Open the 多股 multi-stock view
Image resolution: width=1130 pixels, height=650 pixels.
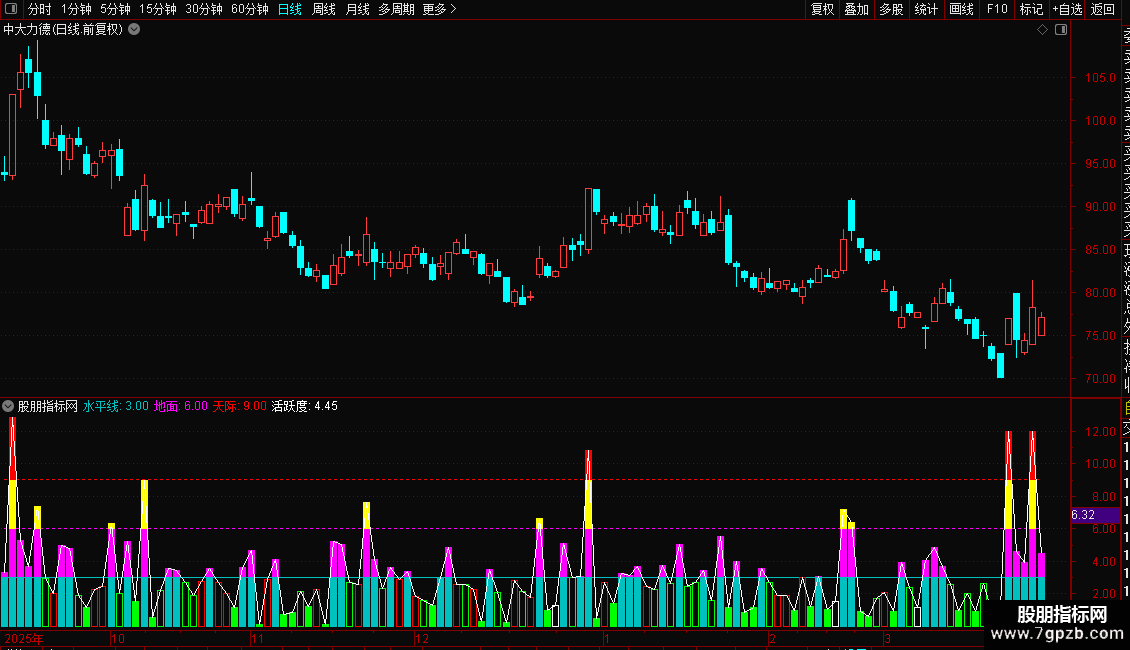pyautogui.click(x=891, y=9)
